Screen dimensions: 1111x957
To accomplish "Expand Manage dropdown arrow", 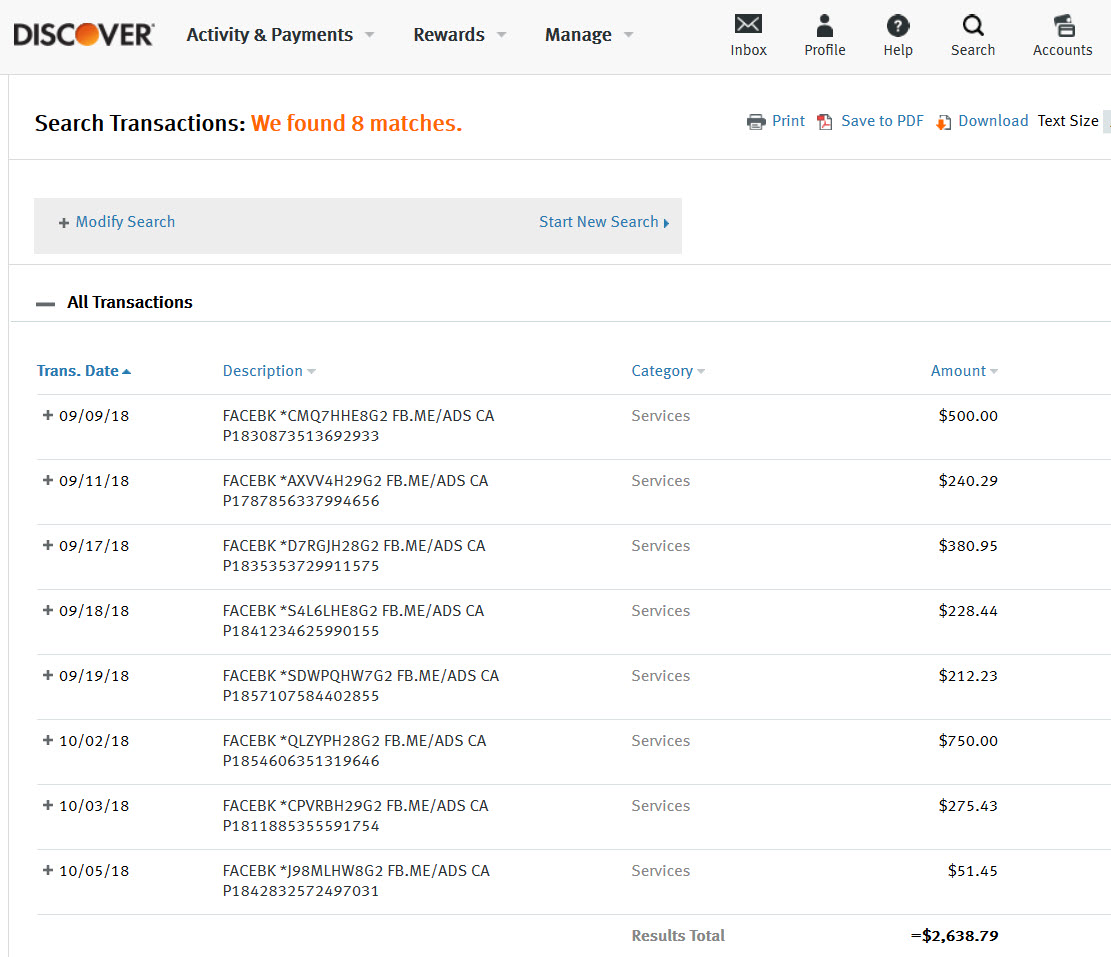I will [x=628, y=35].
